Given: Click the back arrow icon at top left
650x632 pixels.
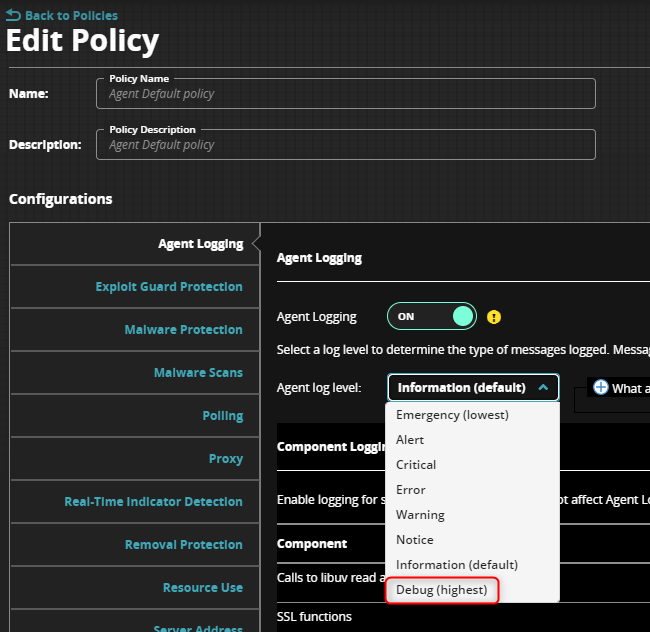Looking at the screenshot, I should [13, 15].
